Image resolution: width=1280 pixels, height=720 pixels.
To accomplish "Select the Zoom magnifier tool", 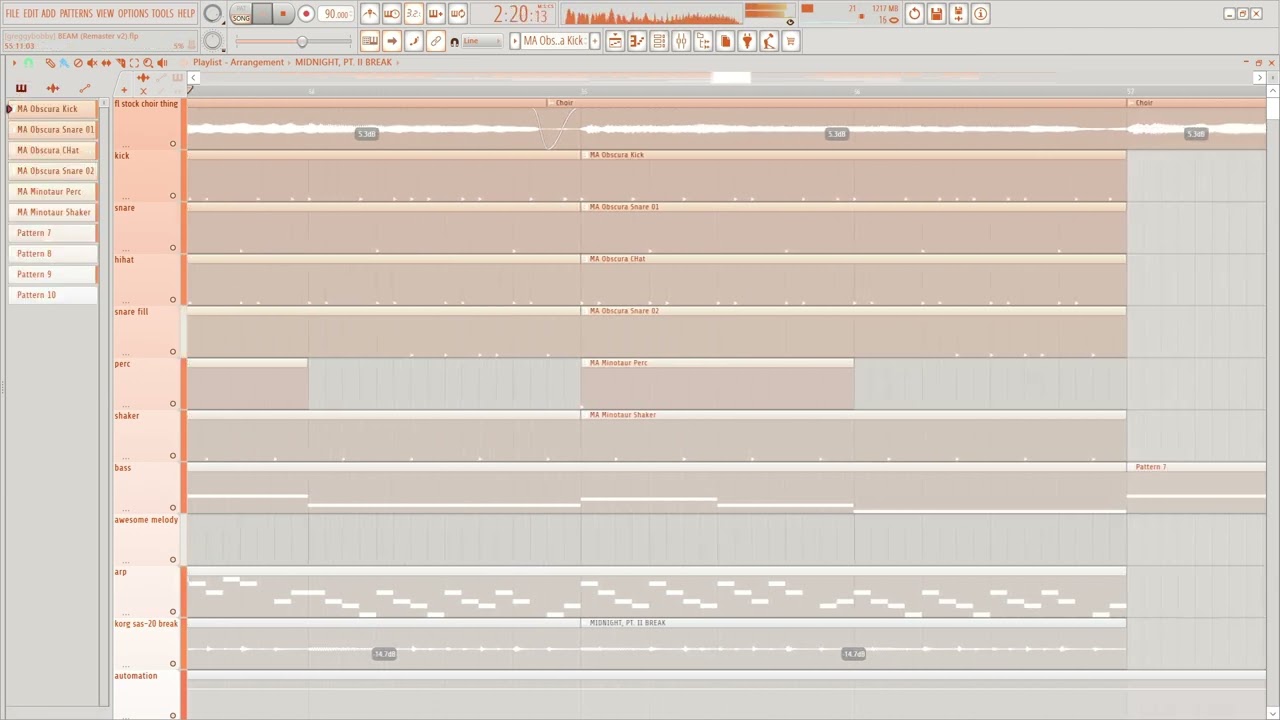I will click(148, 62).
